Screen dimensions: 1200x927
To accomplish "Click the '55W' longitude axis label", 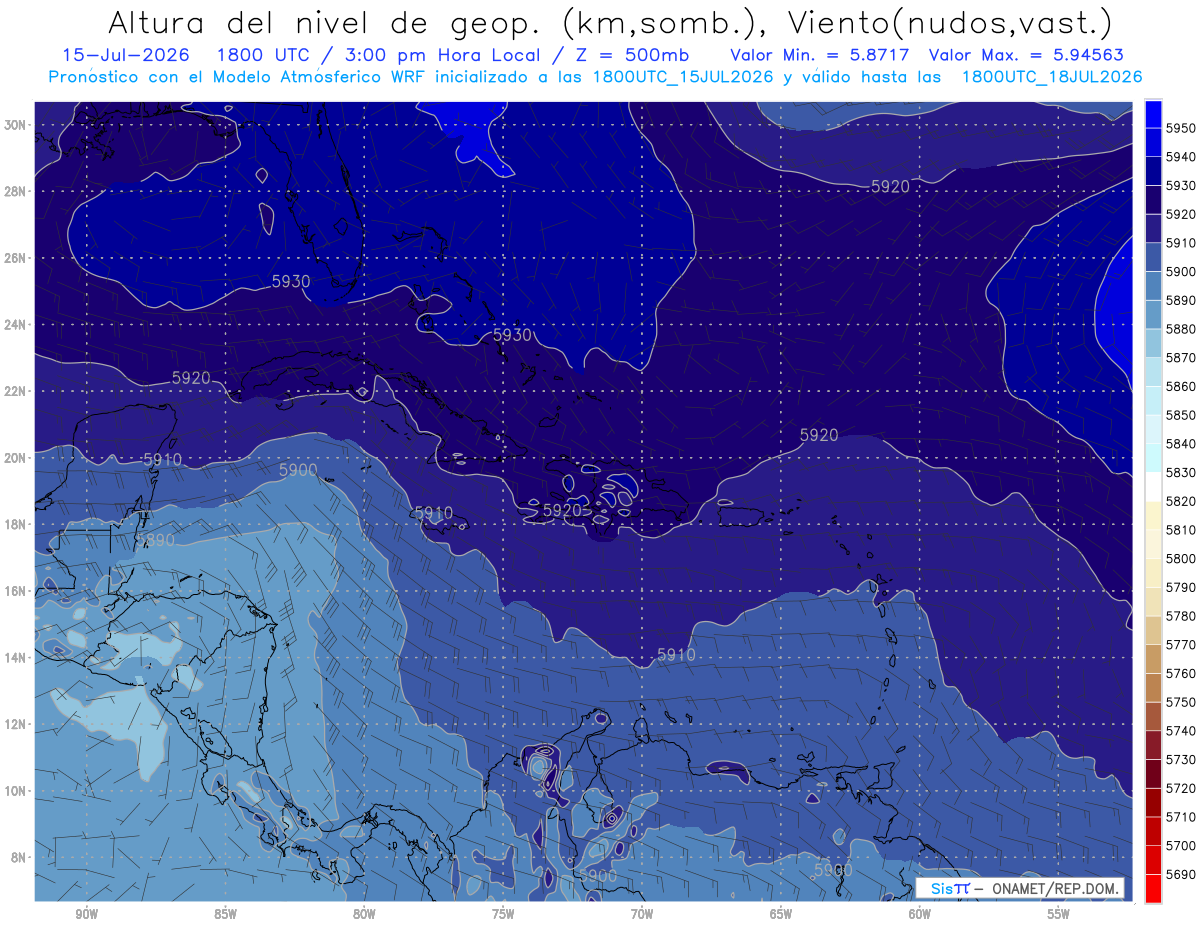I will [x=1059, y=913].
